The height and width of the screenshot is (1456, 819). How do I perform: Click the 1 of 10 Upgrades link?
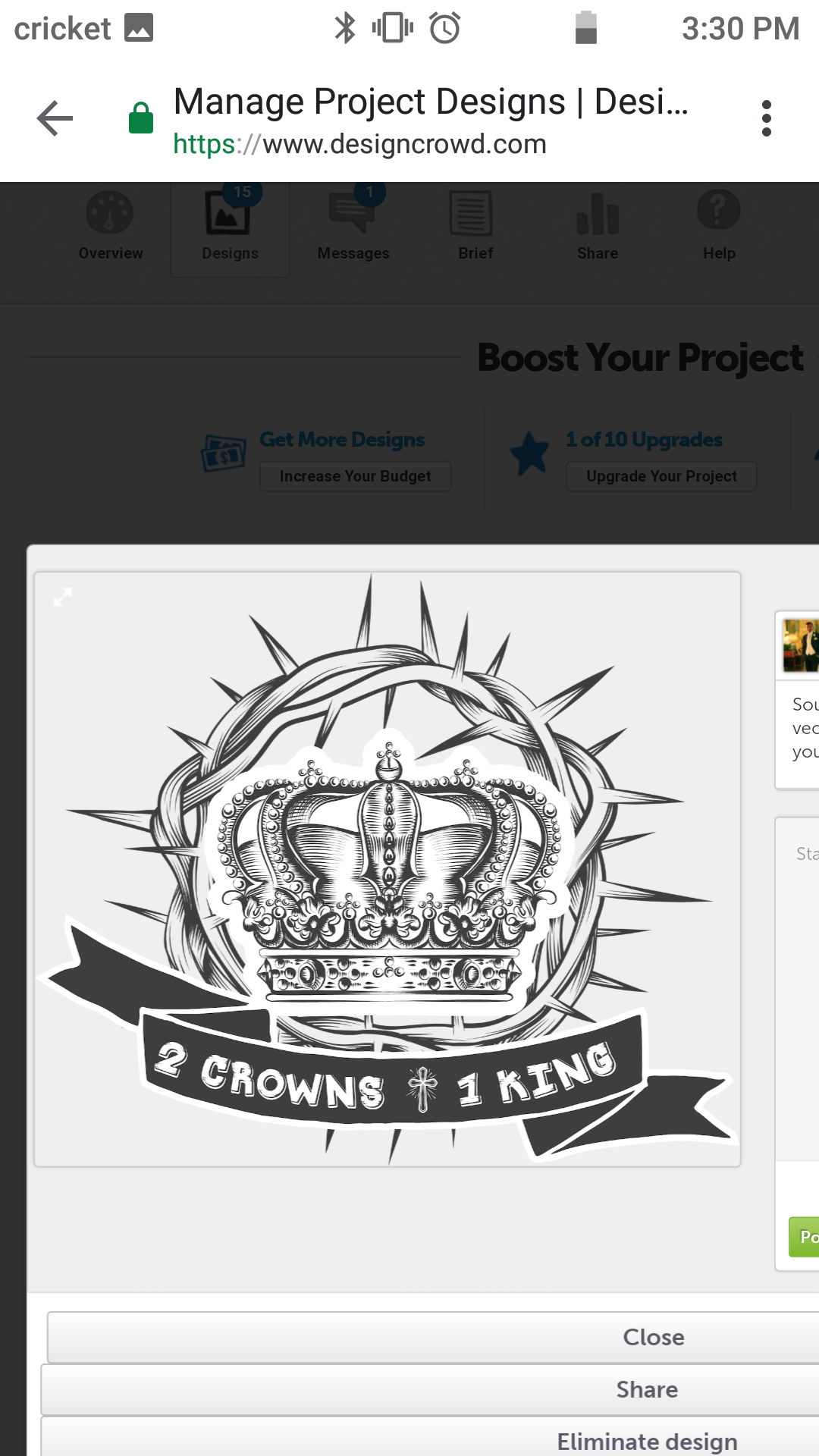(x=644, y=440)
